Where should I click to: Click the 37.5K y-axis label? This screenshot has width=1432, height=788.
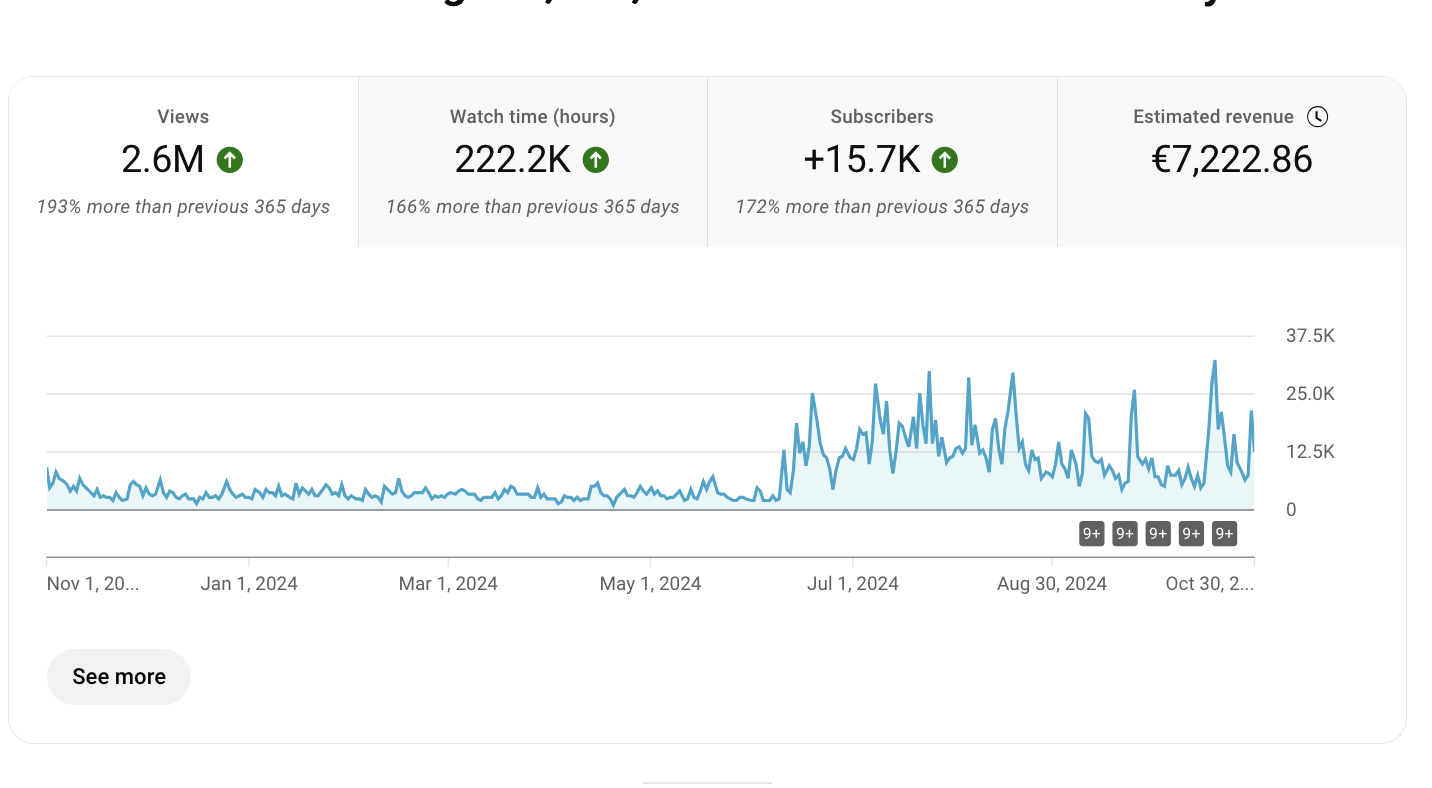[1310, 336]
